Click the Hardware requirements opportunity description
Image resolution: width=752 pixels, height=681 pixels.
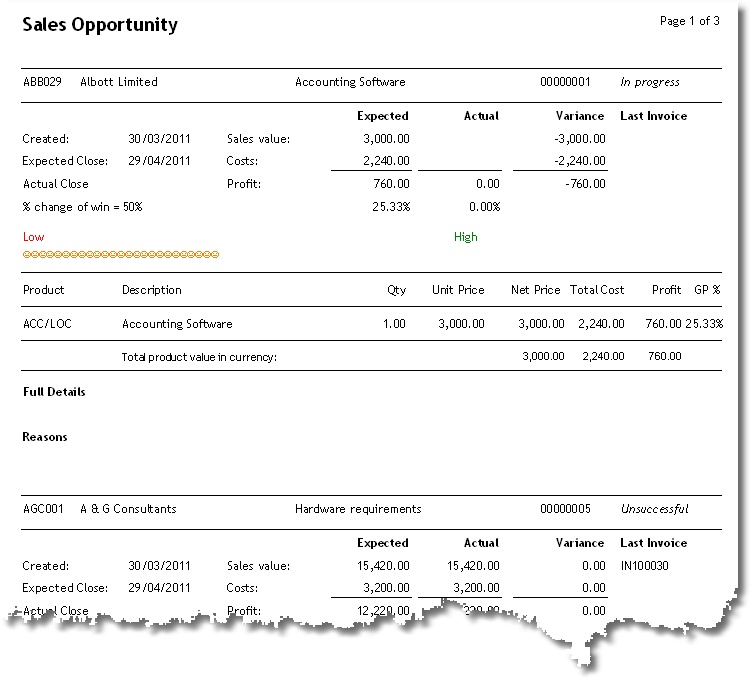click(358, 509)
